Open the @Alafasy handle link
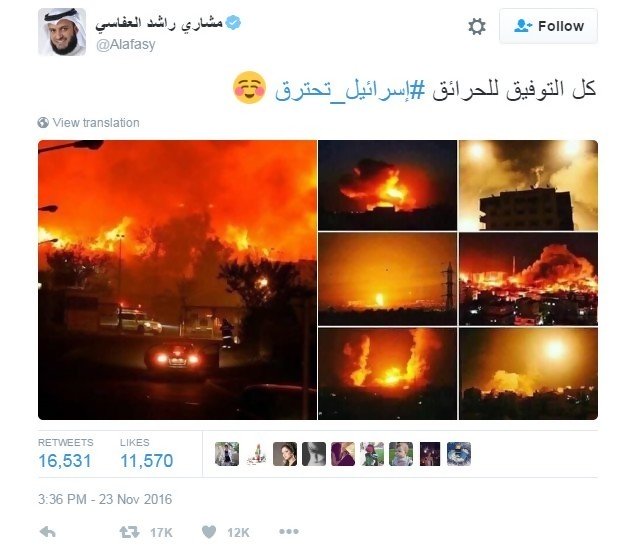This screenshot has width=635, height=547. point(126,44)
